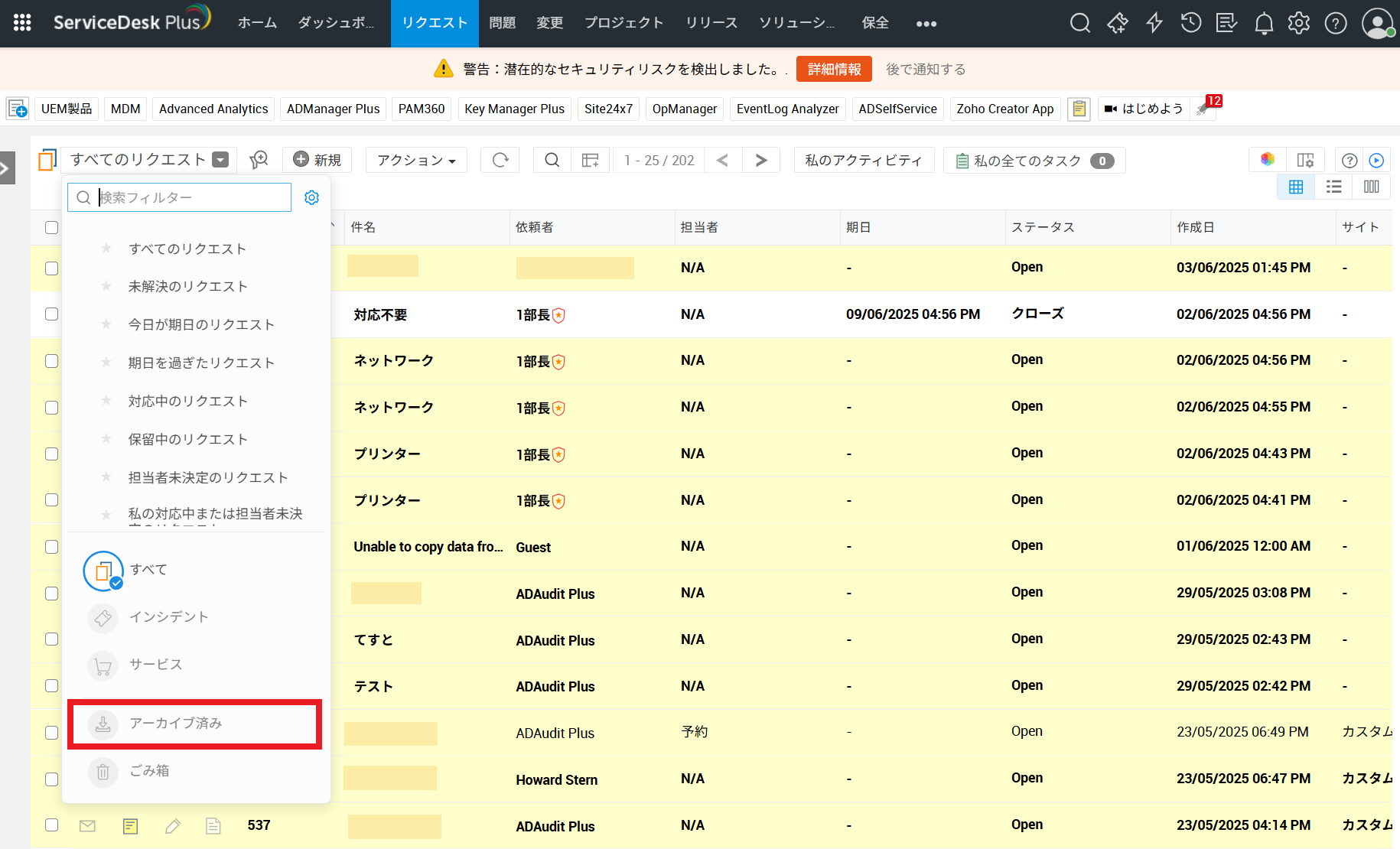Click into the 検索フィルター search field
This screenshot has height=849, width=1400.
click(x=190, y=197)
